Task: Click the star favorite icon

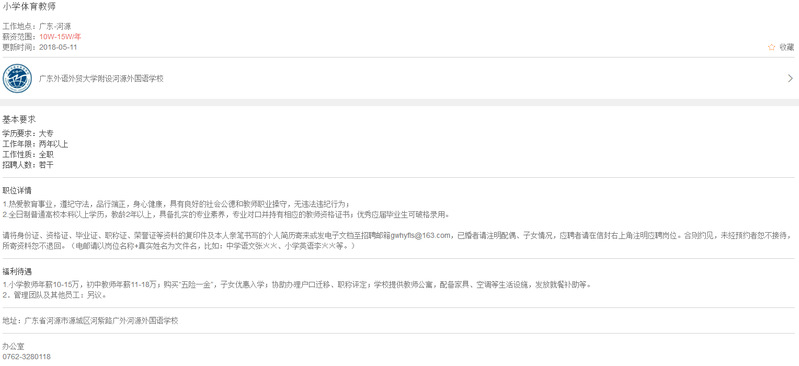Action: click(771, 47)
